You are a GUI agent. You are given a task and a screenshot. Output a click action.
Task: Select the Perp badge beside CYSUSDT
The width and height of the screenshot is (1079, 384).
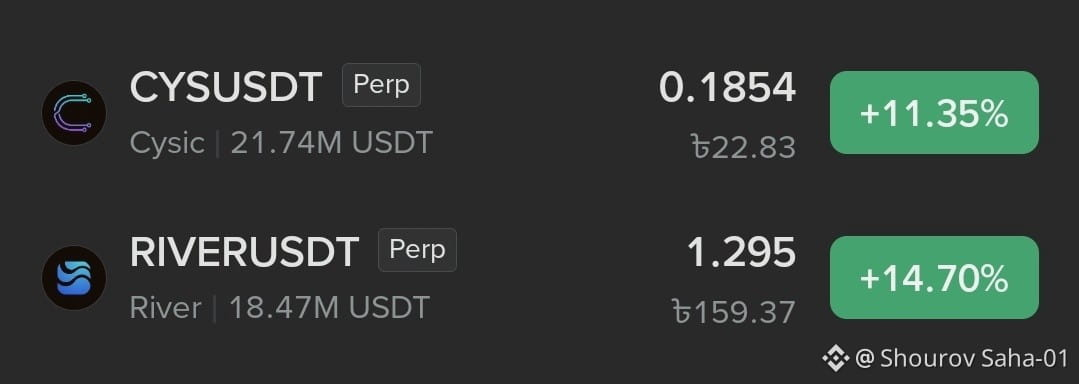[x=381, y=85]
